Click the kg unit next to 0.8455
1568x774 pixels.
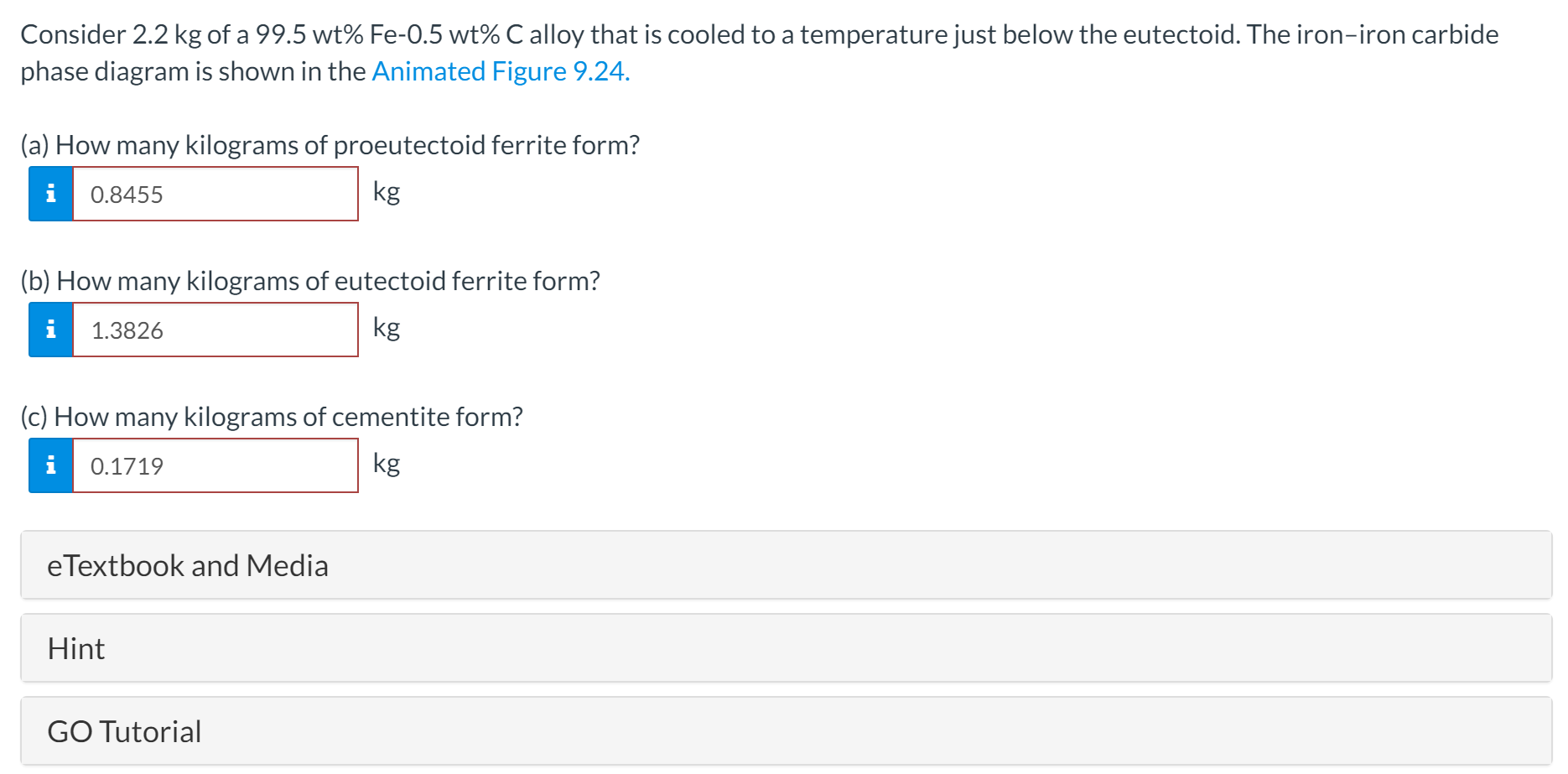coord(387,191)
